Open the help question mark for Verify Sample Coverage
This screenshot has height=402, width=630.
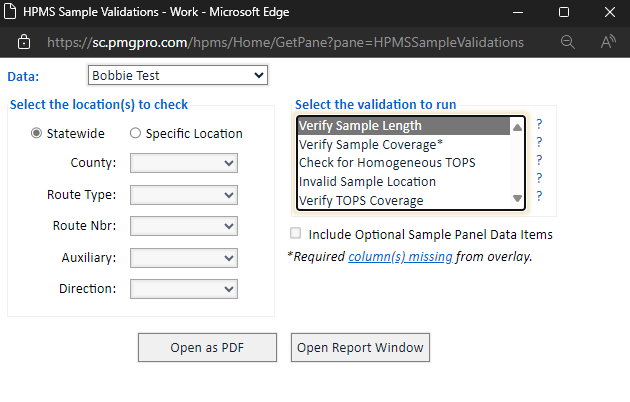click(x=539, y=142)
